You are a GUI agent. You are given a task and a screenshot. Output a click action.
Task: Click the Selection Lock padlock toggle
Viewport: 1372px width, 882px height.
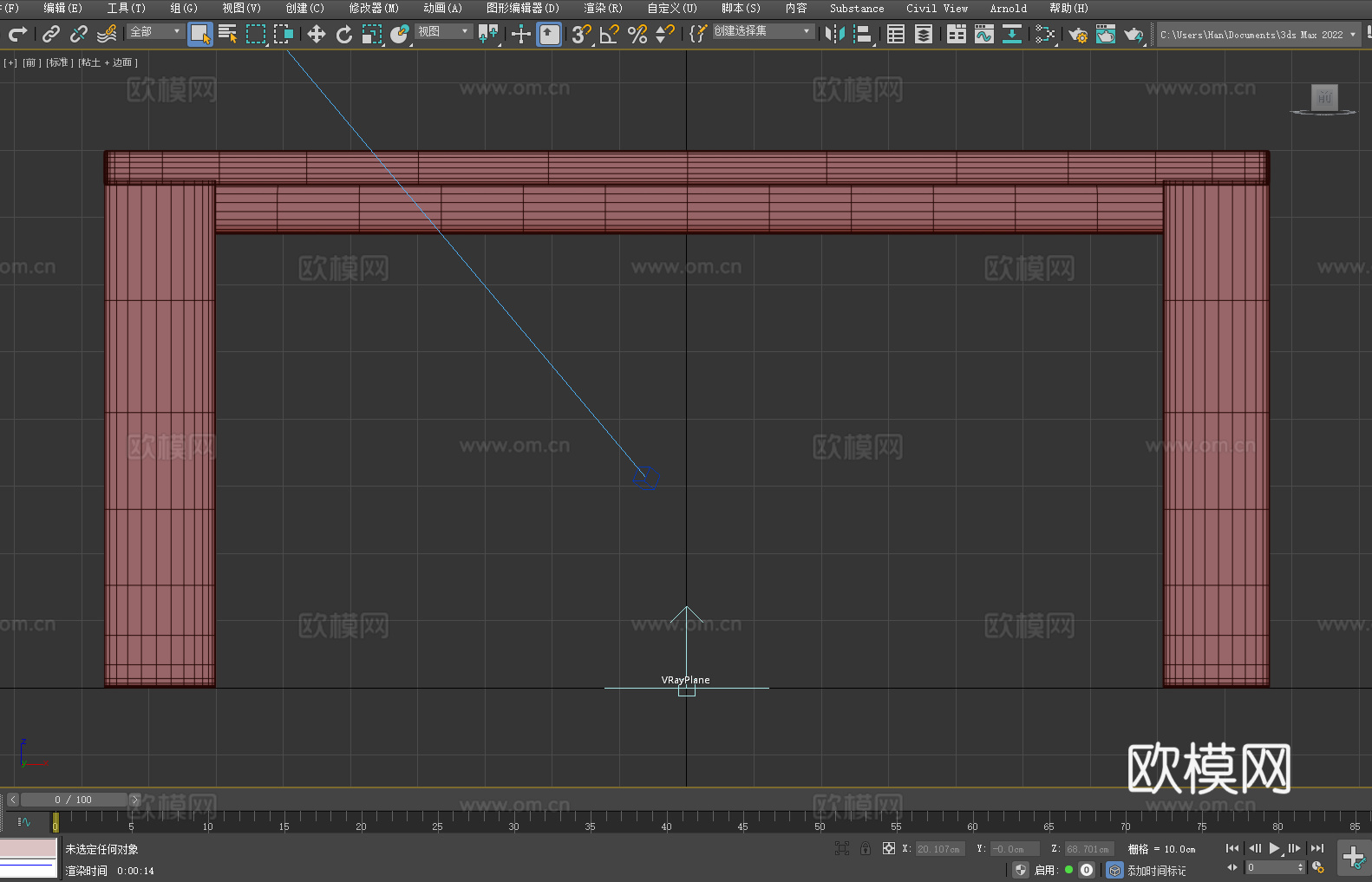point(866,848)
